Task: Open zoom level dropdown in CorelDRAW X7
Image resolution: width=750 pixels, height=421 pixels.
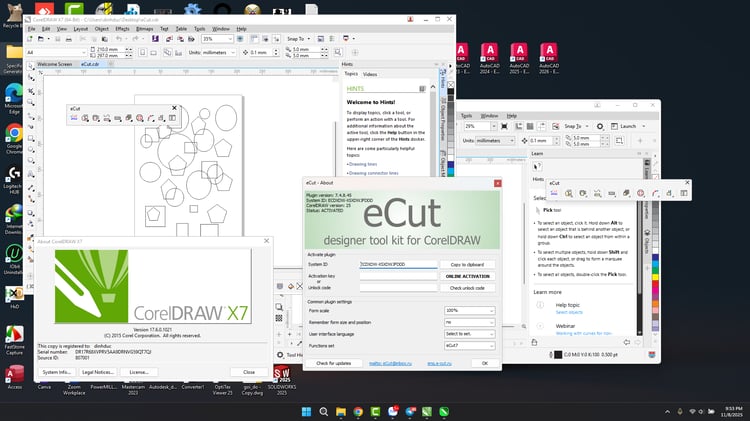Action: pyautogui.click(x=230, y=39)
